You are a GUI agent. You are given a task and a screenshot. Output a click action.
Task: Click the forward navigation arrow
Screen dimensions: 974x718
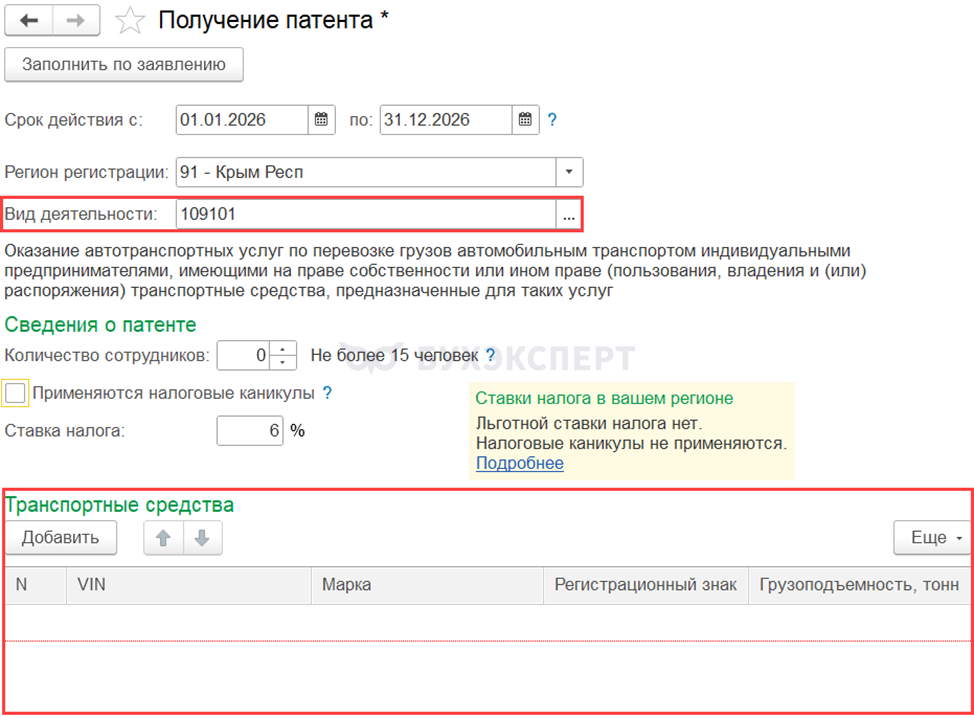tap(76, 20)
